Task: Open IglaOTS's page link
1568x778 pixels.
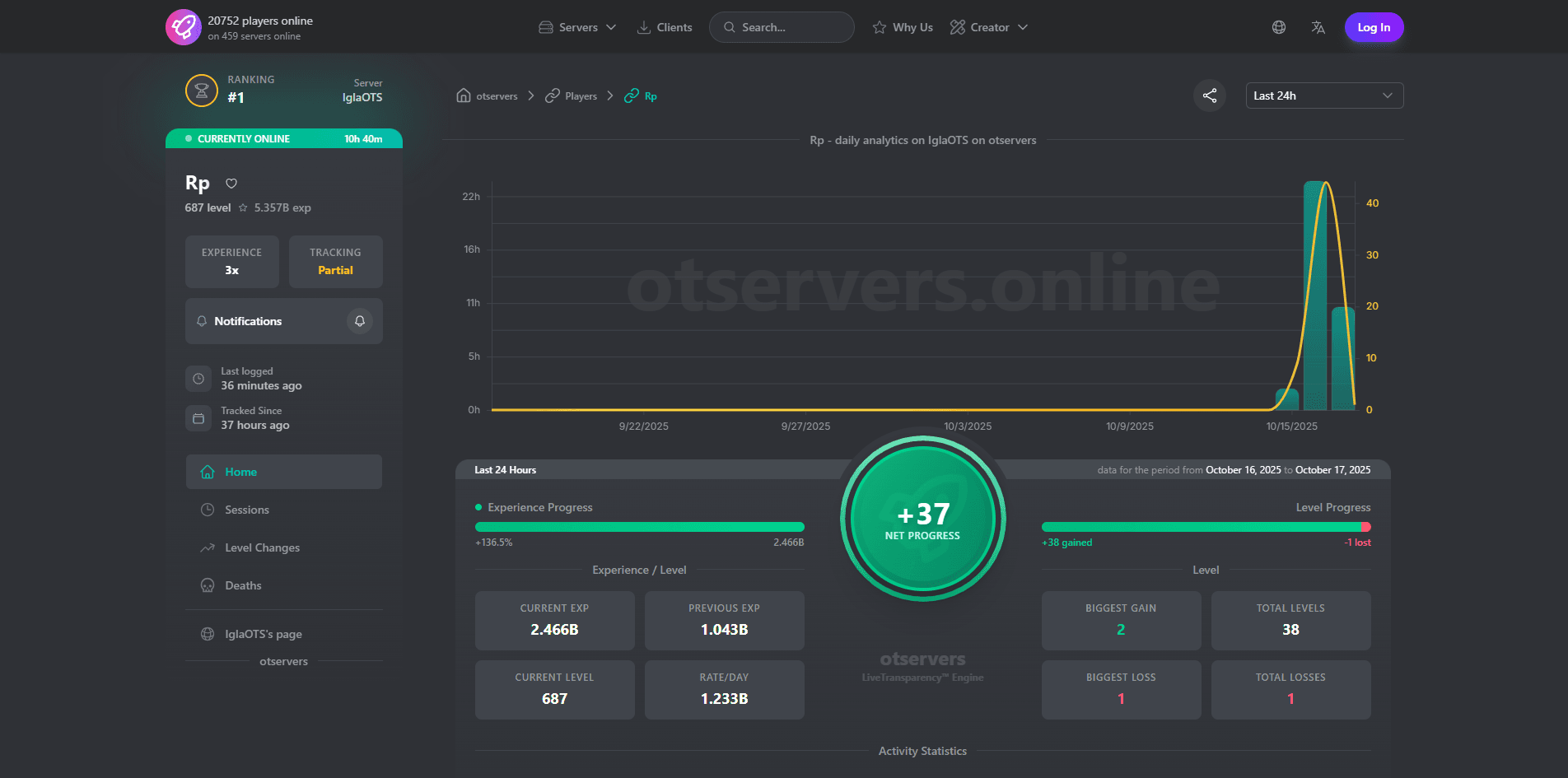Action: pos(284,634)
